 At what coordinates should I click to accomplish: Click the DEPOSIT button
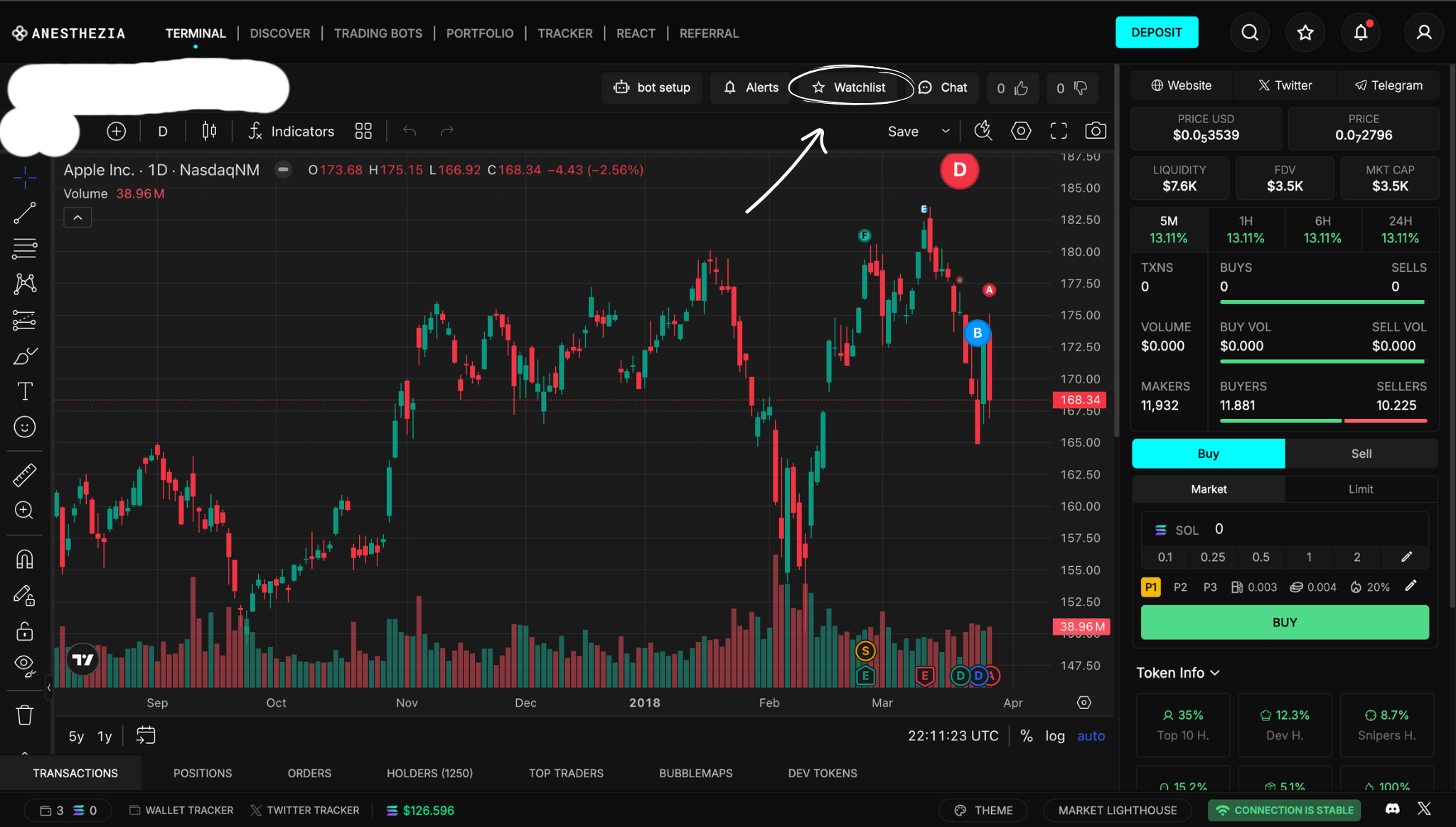1156,33
